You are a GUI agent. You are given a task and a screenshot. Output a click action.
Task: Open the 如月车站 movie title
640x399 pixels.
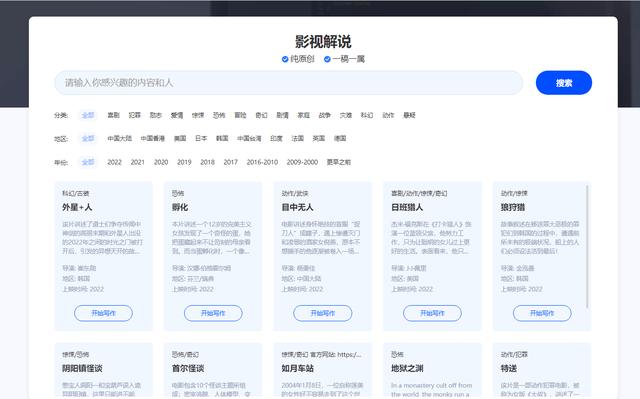point(298,368)
